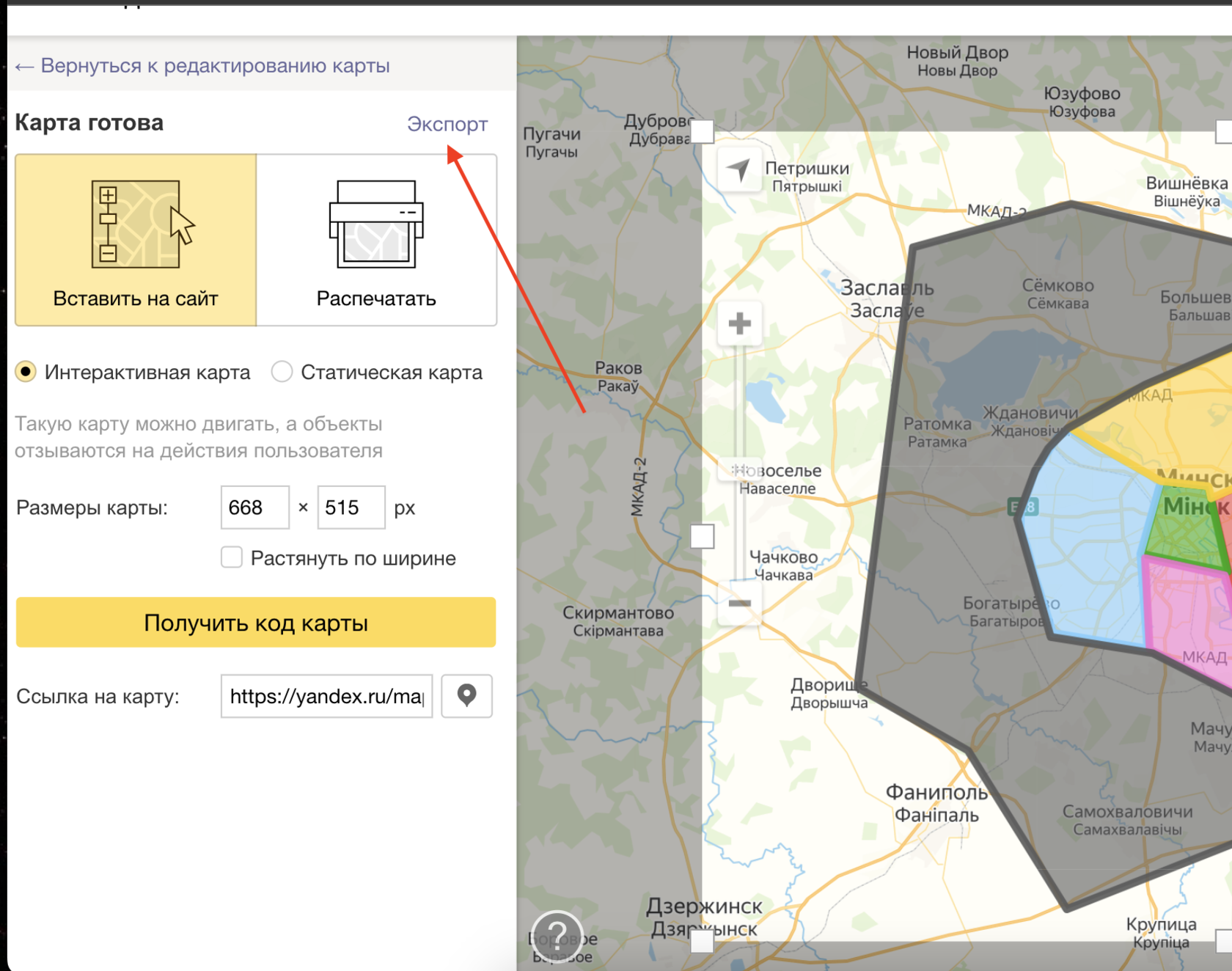Enable the Растянуть по ширине checkbox

tap(232, 557)
